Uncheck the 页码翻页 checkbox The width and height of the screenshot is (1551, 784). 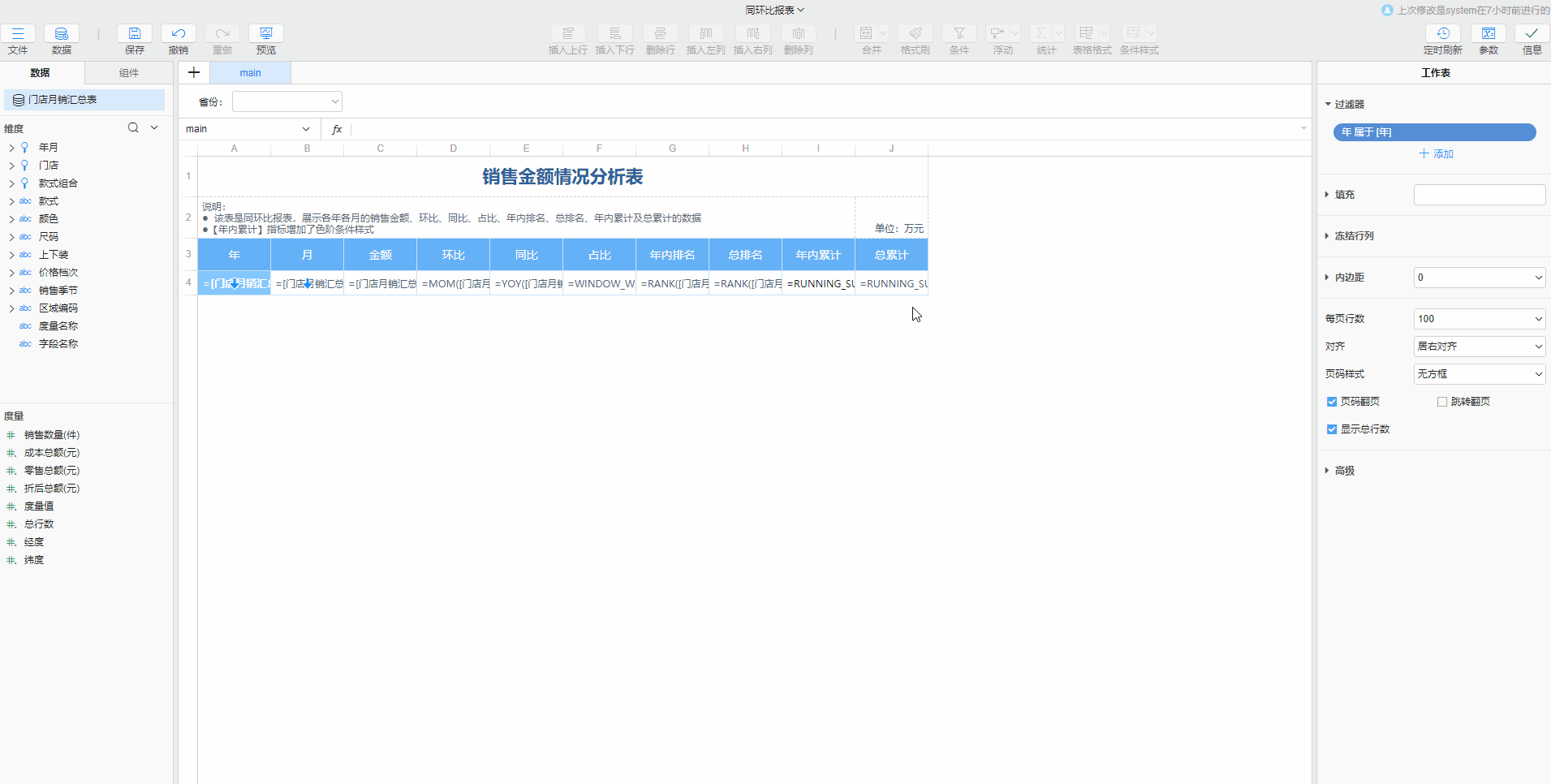coord(1332,402)
